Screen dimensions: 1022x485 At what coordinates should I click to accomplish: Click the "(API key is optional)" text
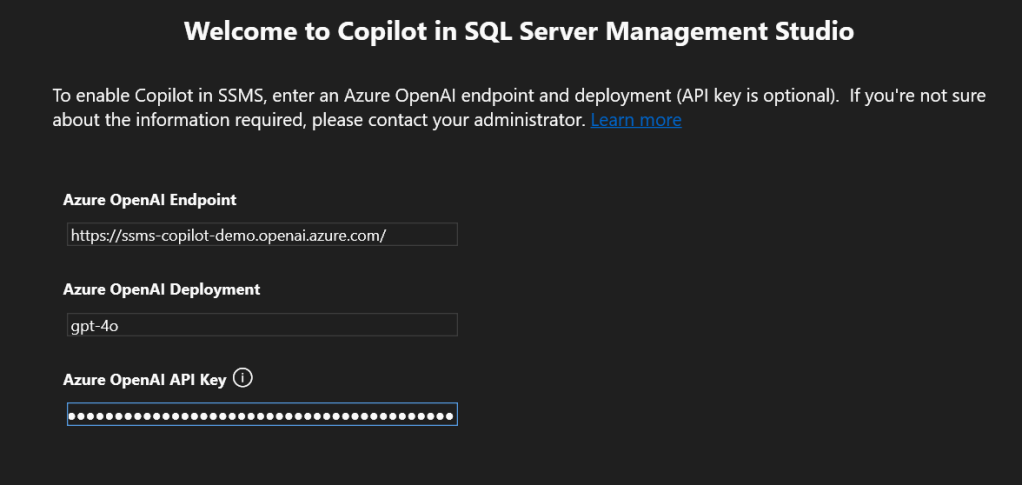pos(758,96)
